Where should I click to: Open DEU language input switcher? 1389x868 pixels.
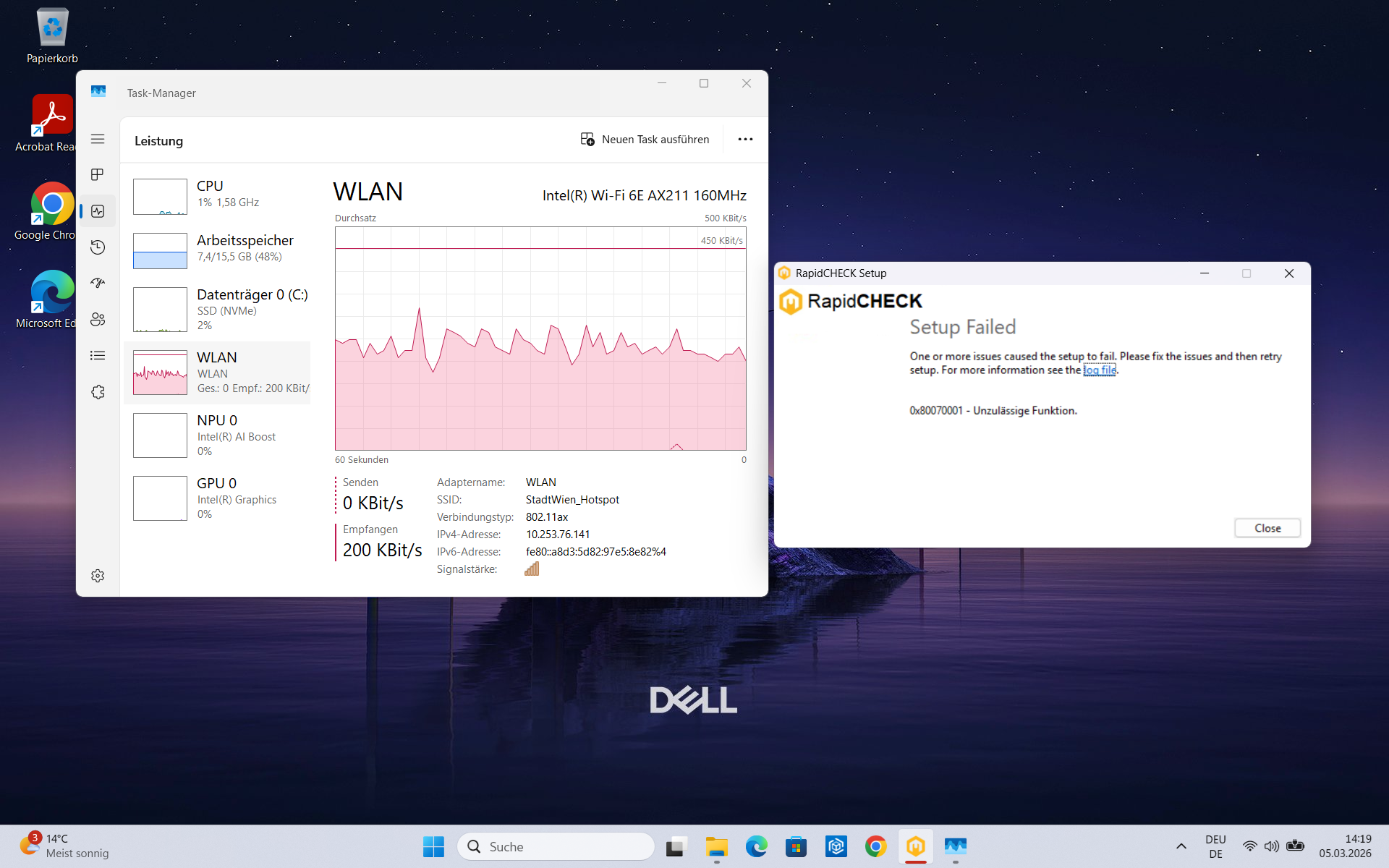pyautogui.click(x=1215, y=846)
